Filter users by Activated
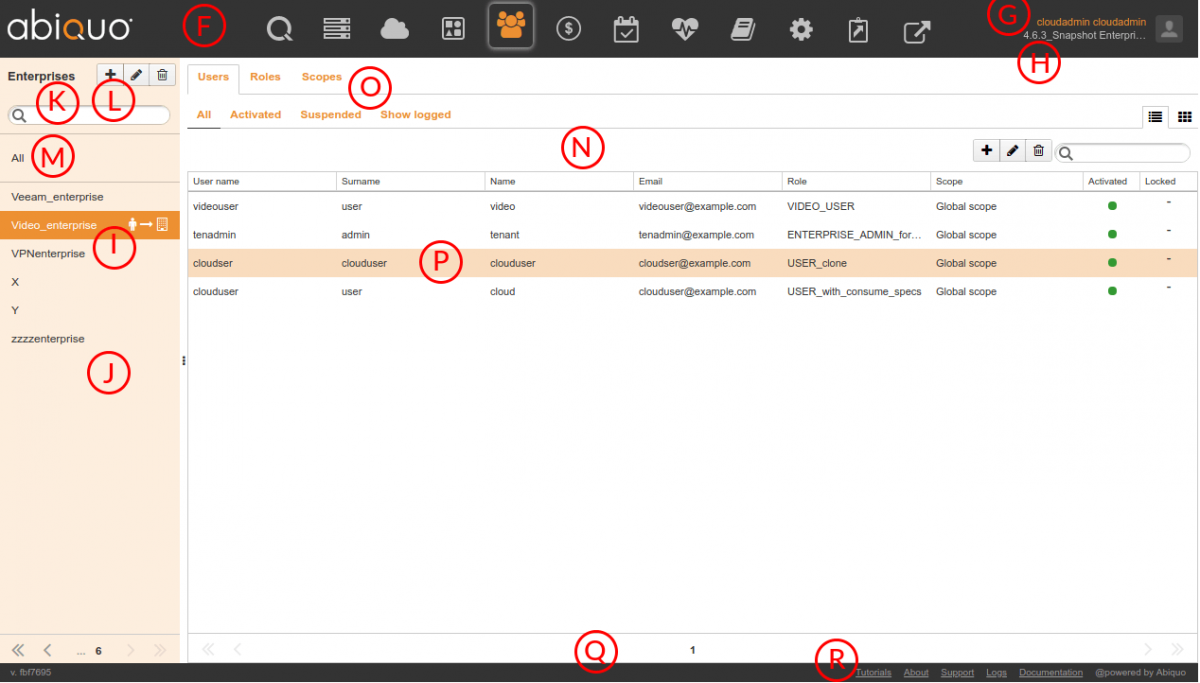Screen dimensions: 1200x683 255,115
